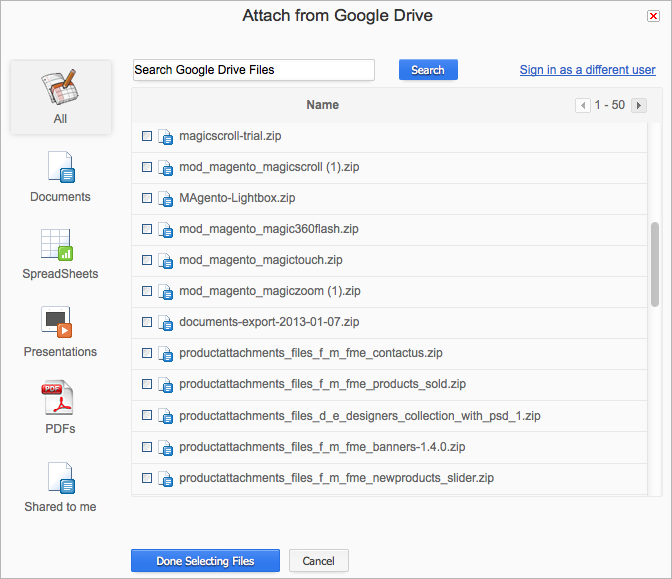The height and width of the screenshot is (579, 672).
Task: Check mod_magento_magicscroll (1).zip checkbox
Action: [x=147, y=167]
